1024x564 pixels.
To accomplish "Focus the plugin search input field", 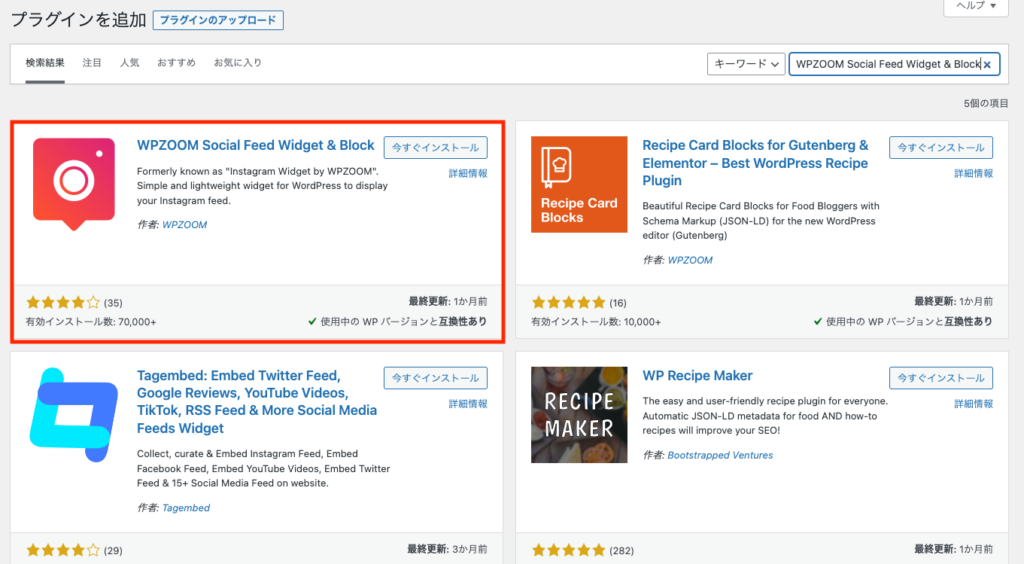I will [x=883, y=64].
